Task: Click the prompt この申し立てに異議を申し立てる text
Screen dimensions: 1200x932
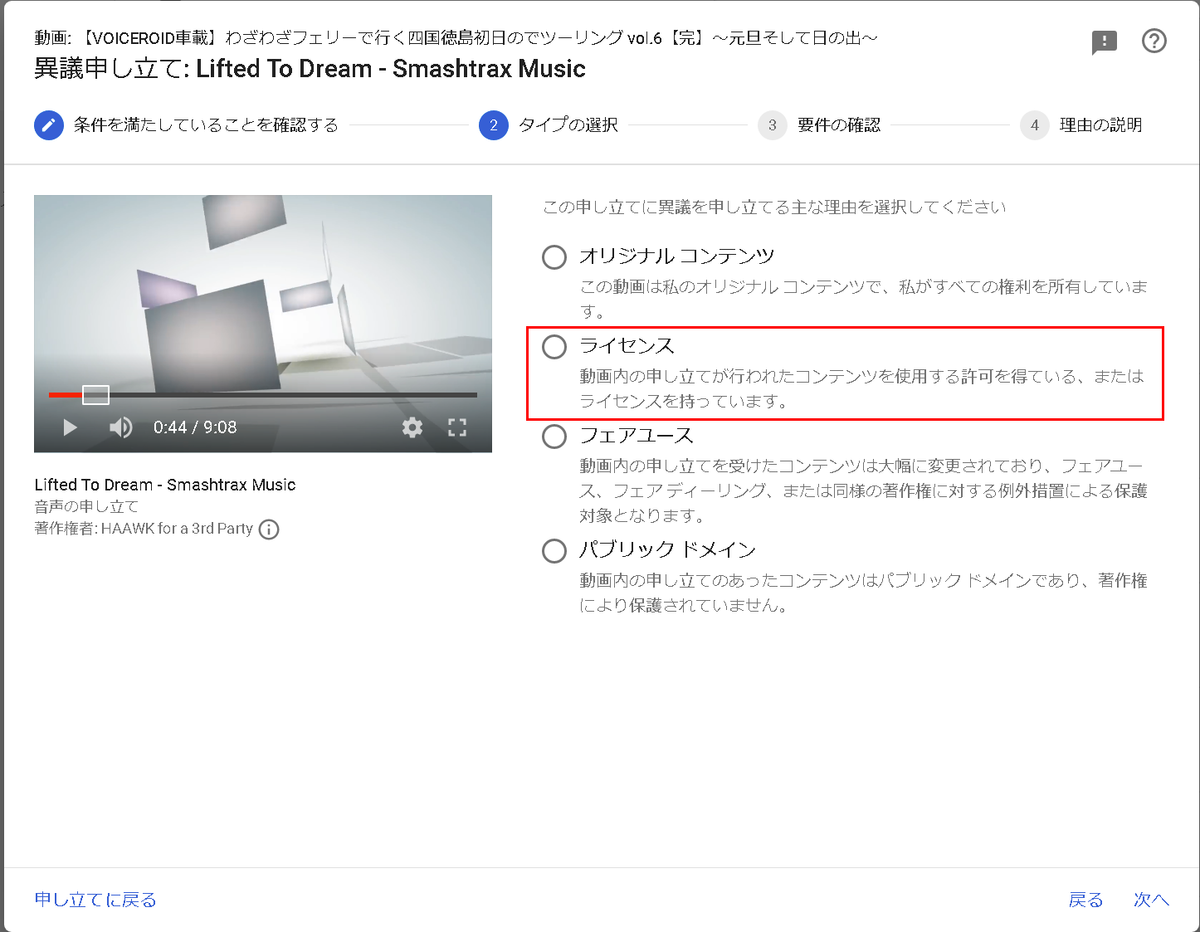Action: pos(774,208)
